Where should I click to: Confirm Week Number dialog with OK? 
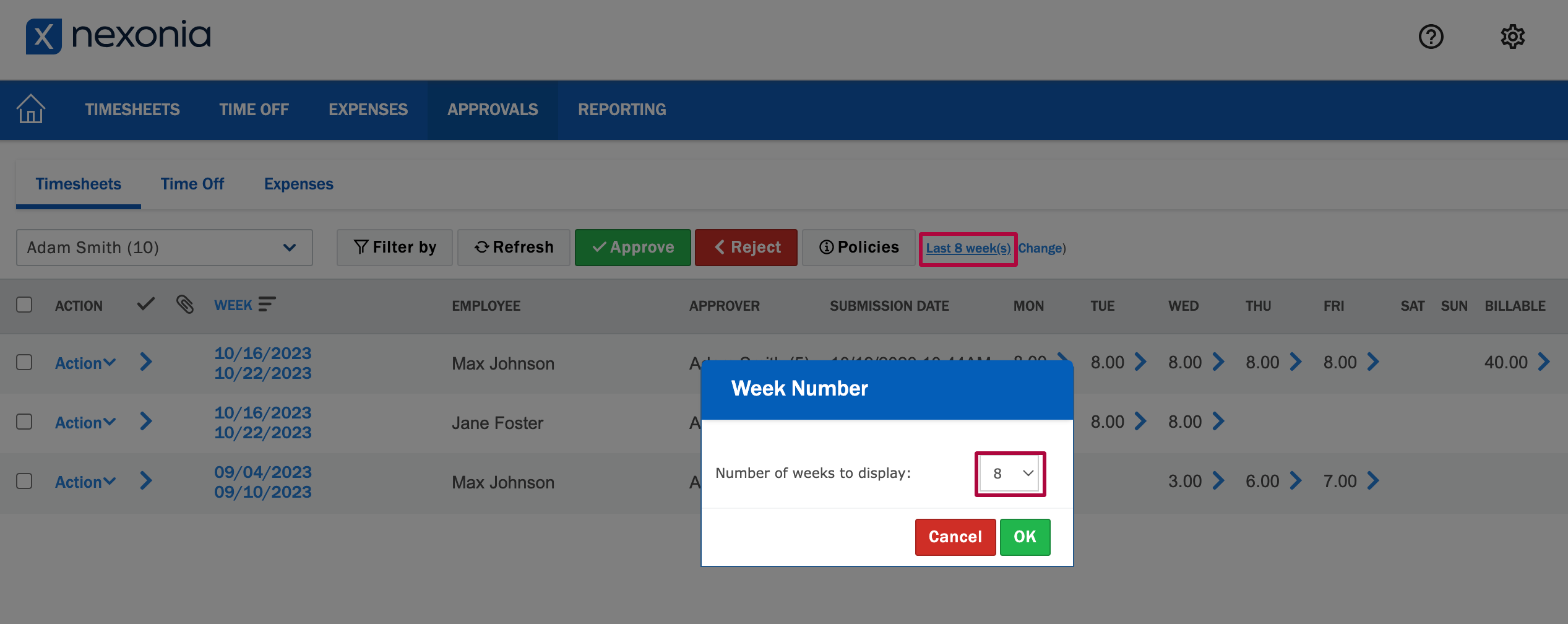[x=1025, y=537]
